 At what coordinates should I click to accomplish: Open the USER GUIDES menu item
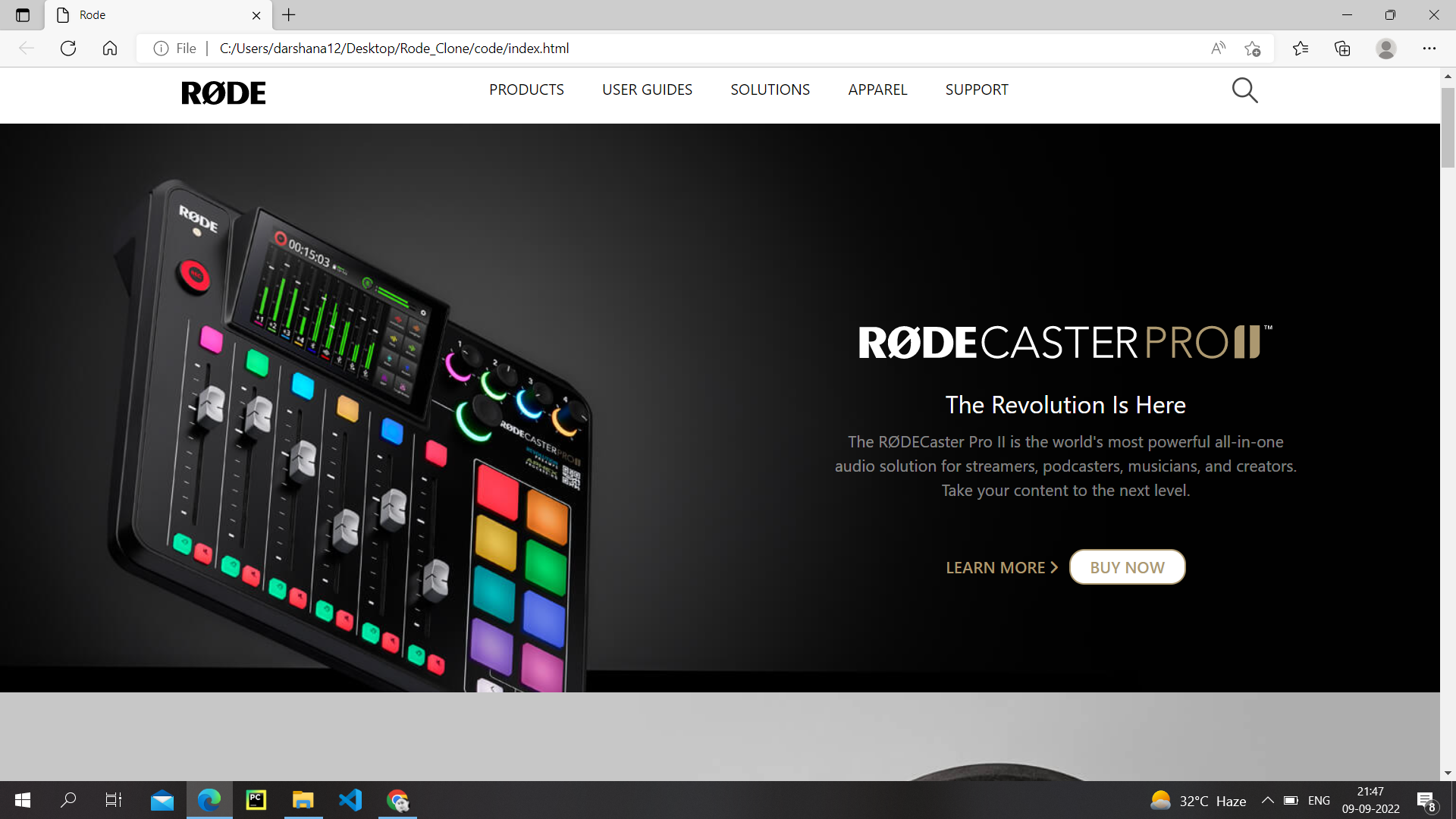point(647,89)
